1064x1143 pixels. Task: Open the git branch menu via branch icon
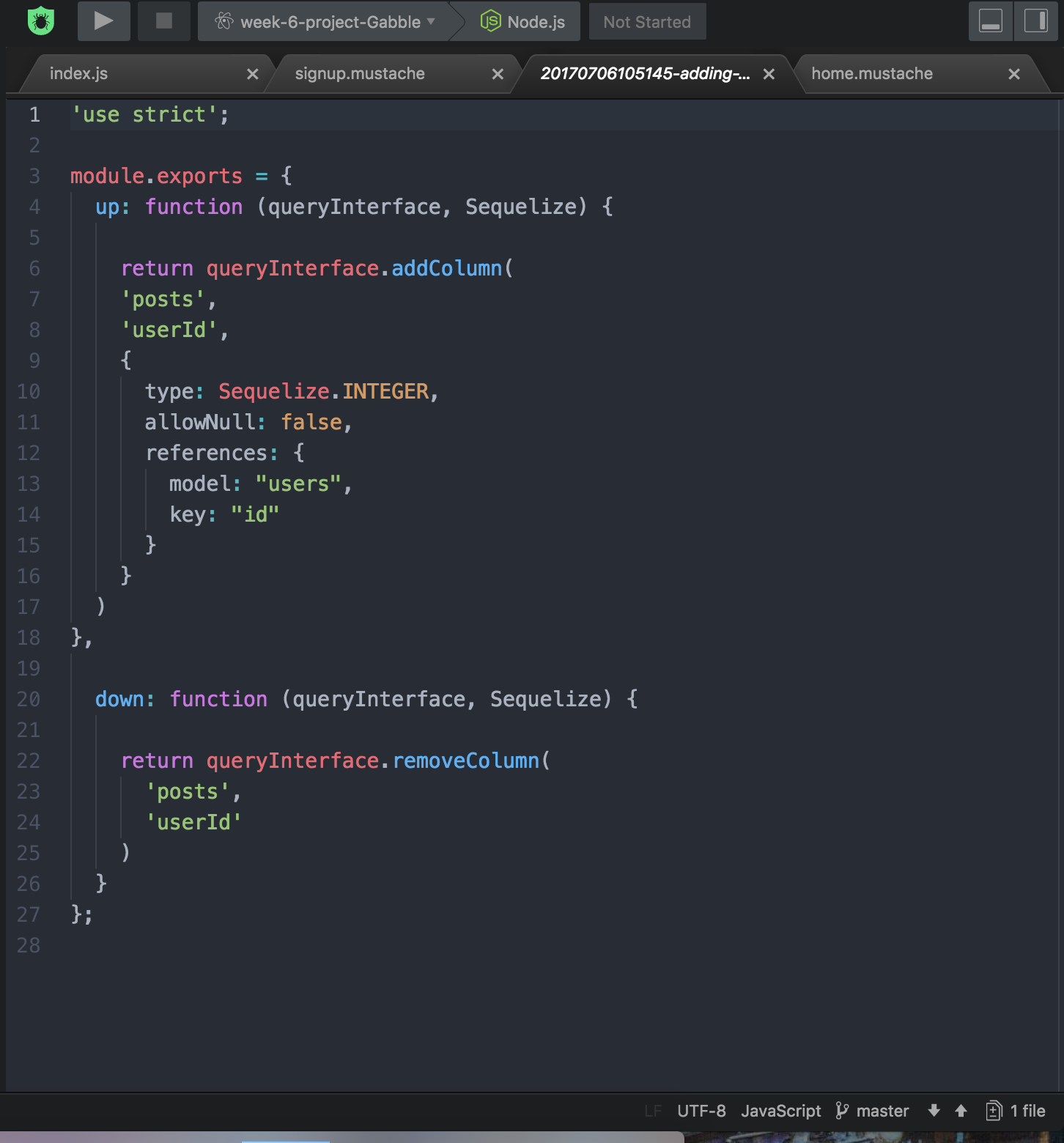[x=843, y=1111]
